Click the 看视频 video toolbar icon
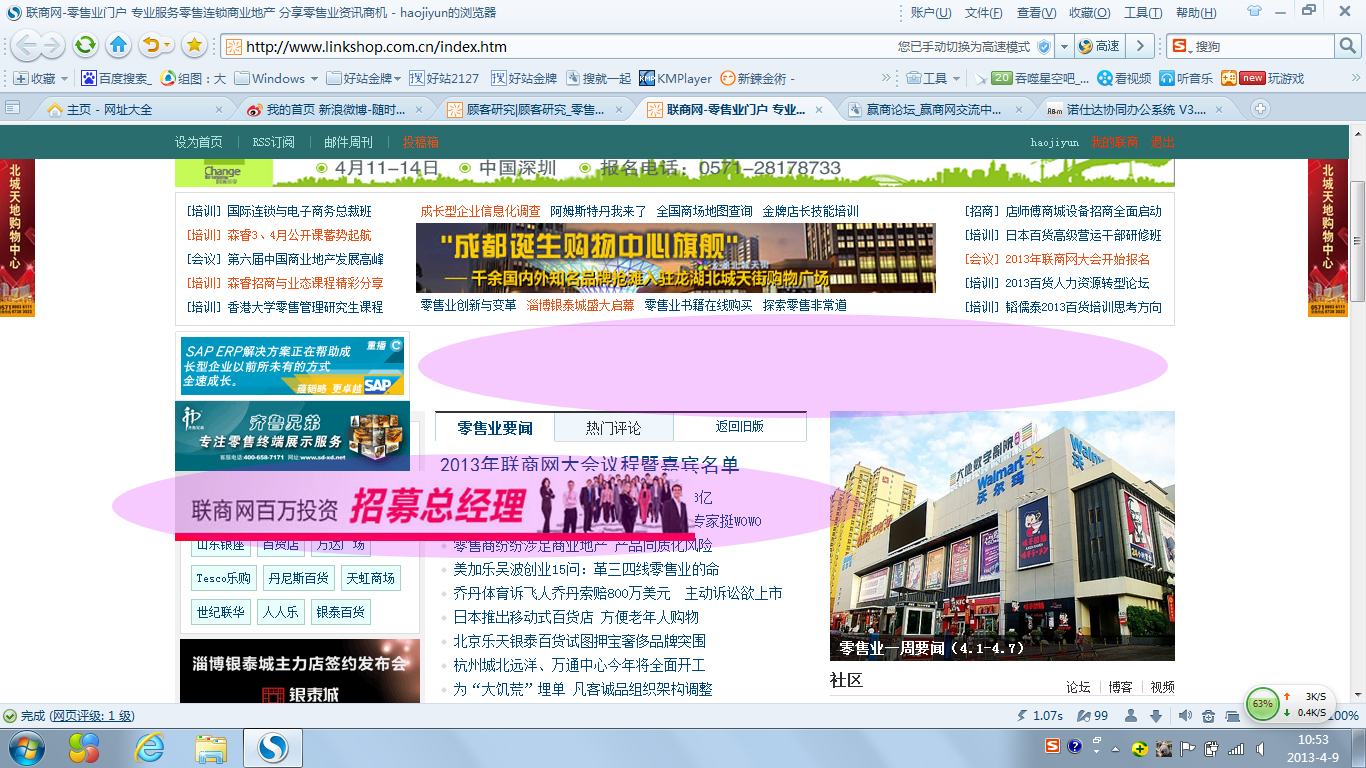The image size is (1366, 768). pyautogui.click(x=1124, y=78)
